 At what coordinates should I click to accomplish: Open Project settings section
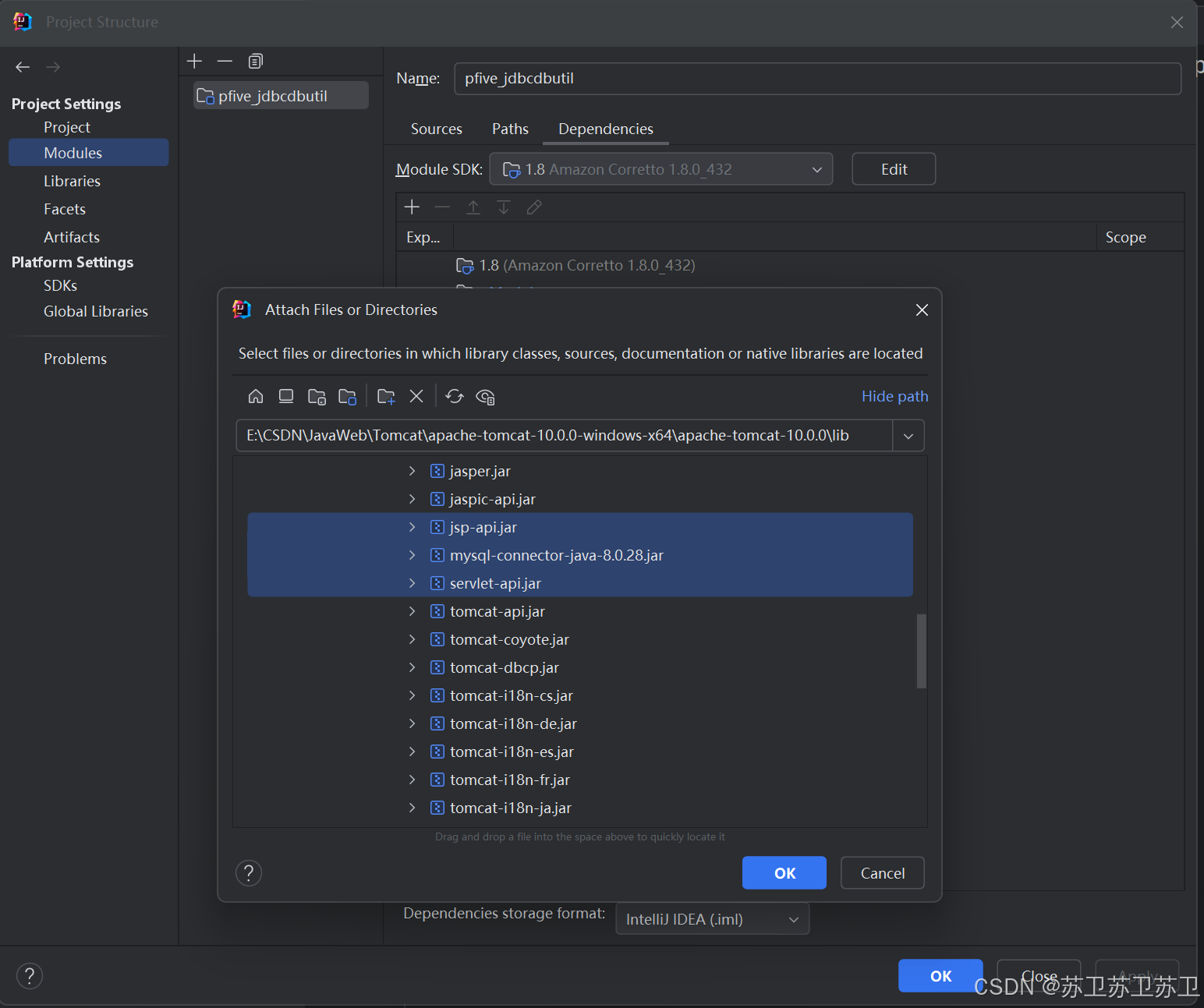click(67, 127)
